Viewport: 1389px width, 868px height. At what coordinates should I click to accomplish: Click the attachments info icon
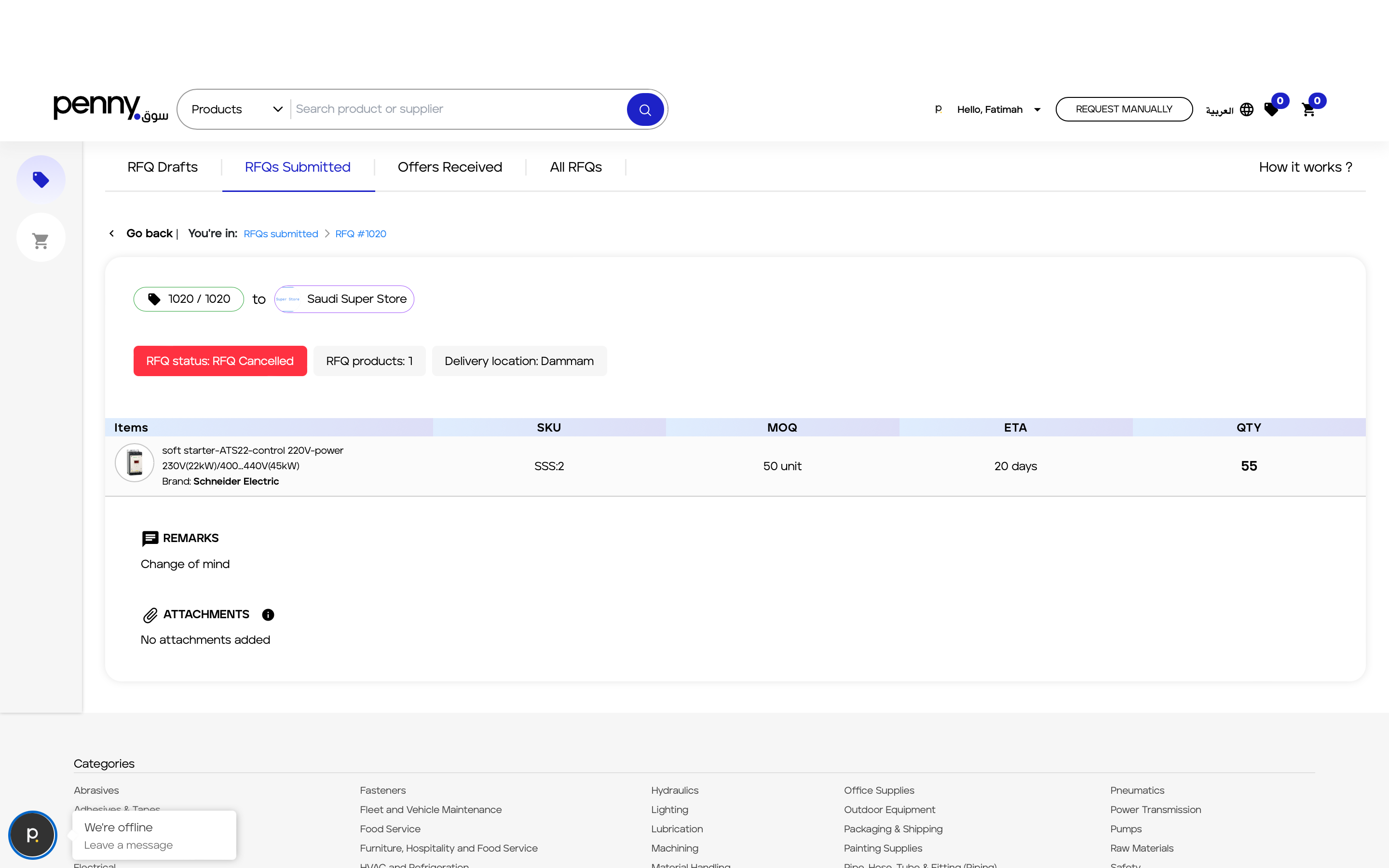[268, 615]
